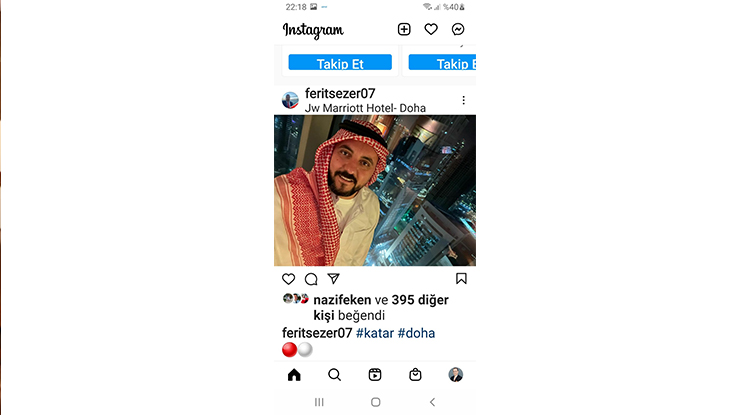Save post with bookmark icon
Screen dimensions: 750x415
point(461,279)
